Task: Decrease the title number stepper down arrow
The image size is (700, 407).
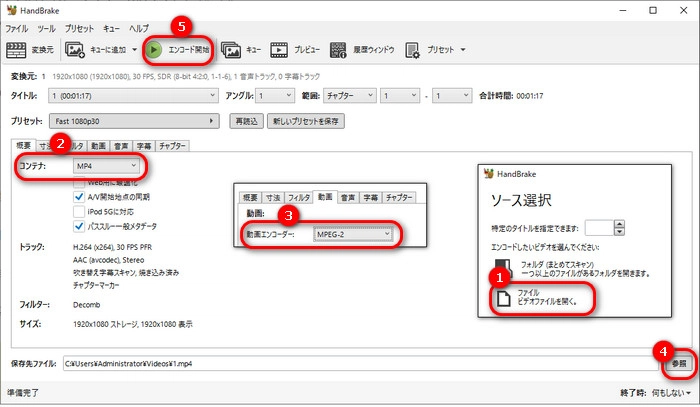Action: coord(619,232)
